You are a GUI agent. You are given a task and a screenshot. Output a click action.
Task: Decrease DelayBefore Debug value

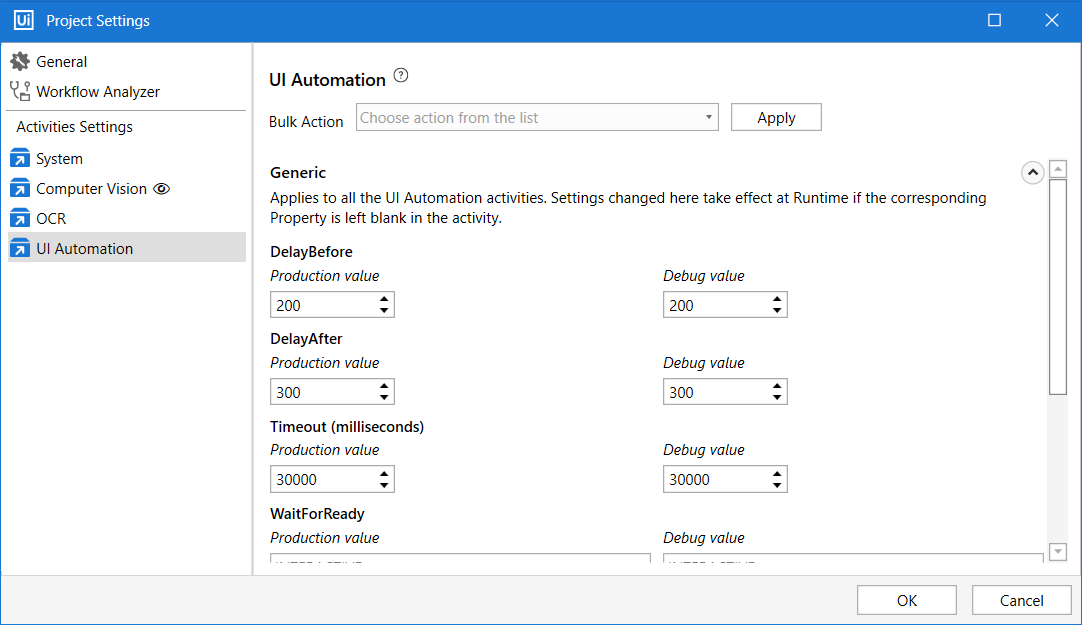click(777, 310)
